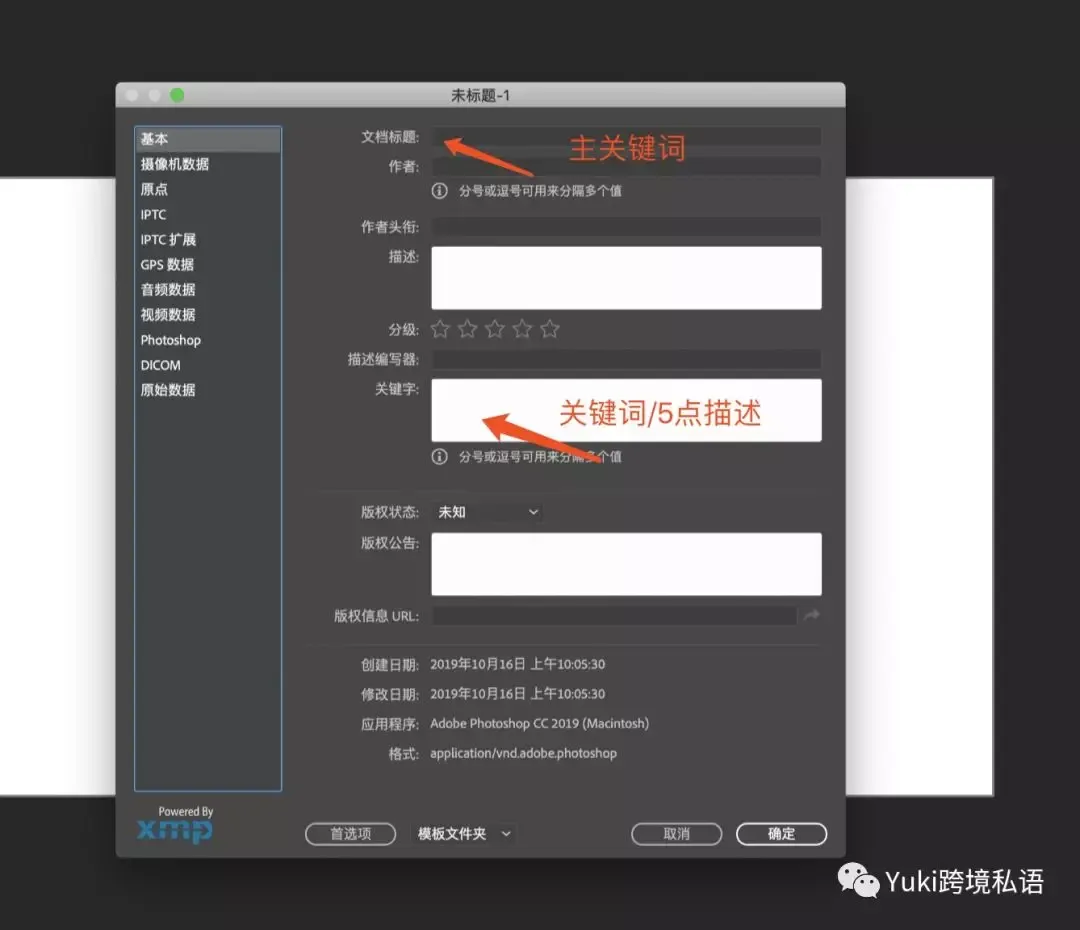Click the 修改日期 value text
This screenshot has height=930, width=1080.
point(517,694)
